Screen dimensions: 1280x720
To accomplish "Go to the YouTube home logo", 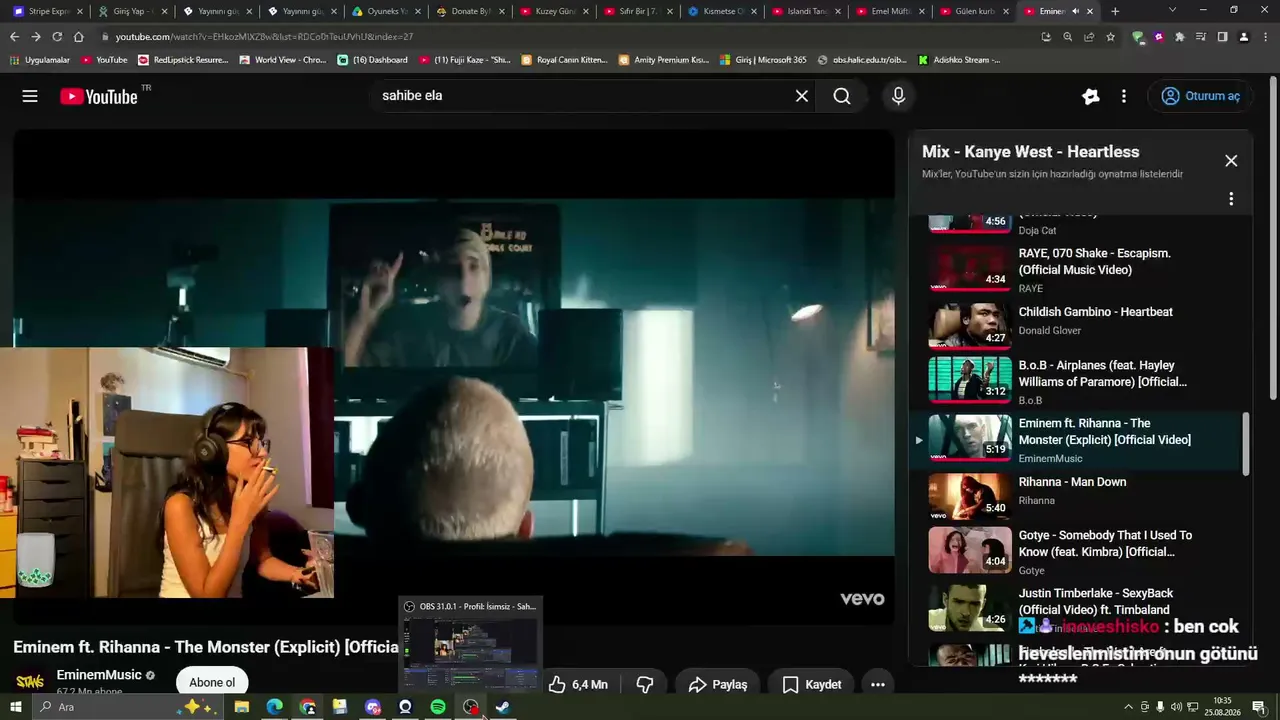I will 98,96.
